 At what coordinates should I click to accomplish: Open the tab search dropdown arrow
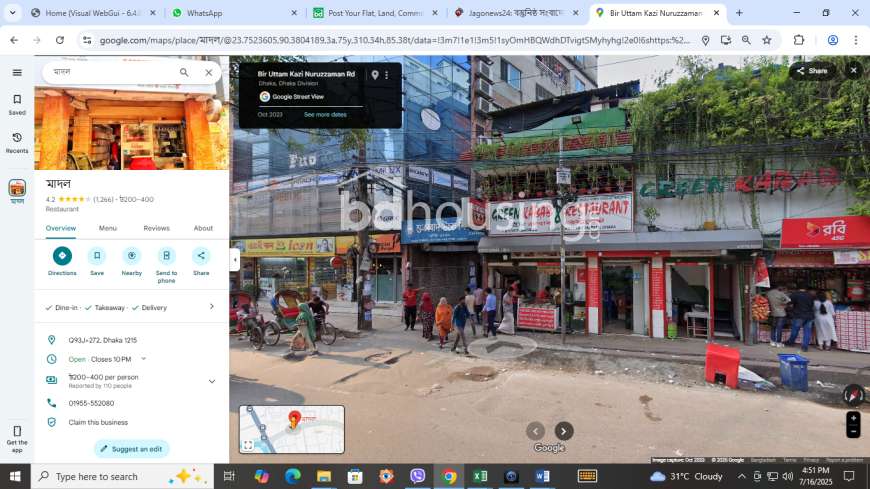point(12,13)
